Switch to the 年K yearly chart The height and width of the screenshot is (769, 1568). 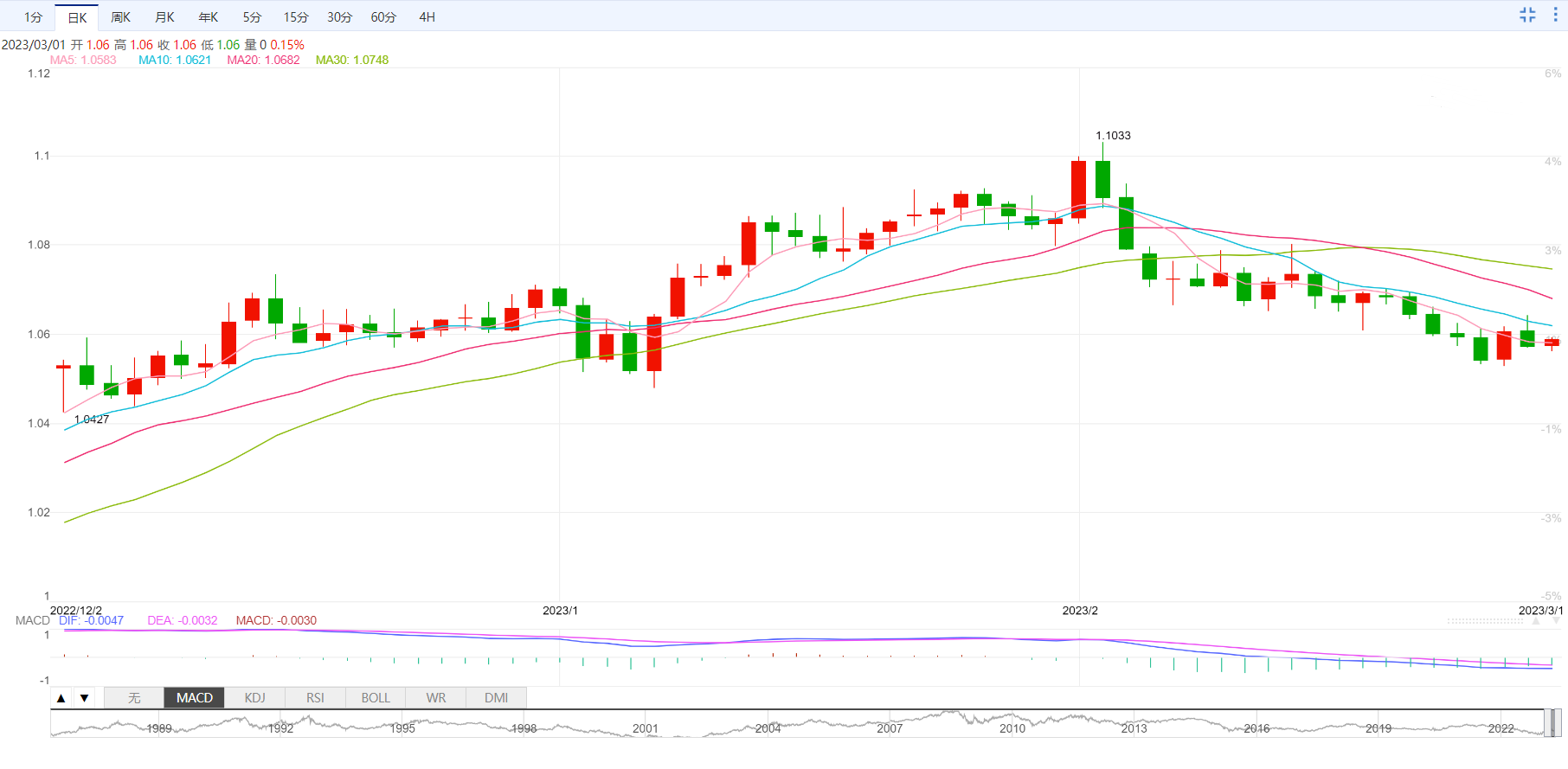[x=209, y=17]
